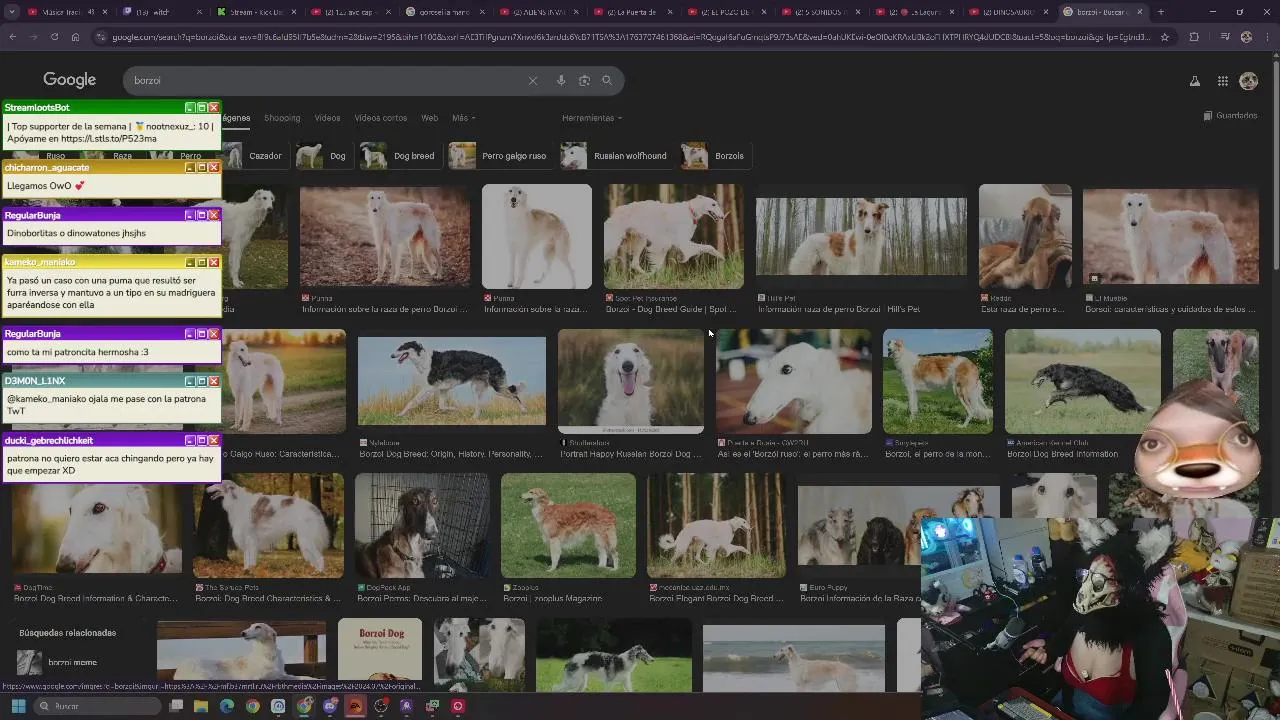1280x720 pixels.
Task: Bookmark this page with the star
Action: coord(1164,37)
